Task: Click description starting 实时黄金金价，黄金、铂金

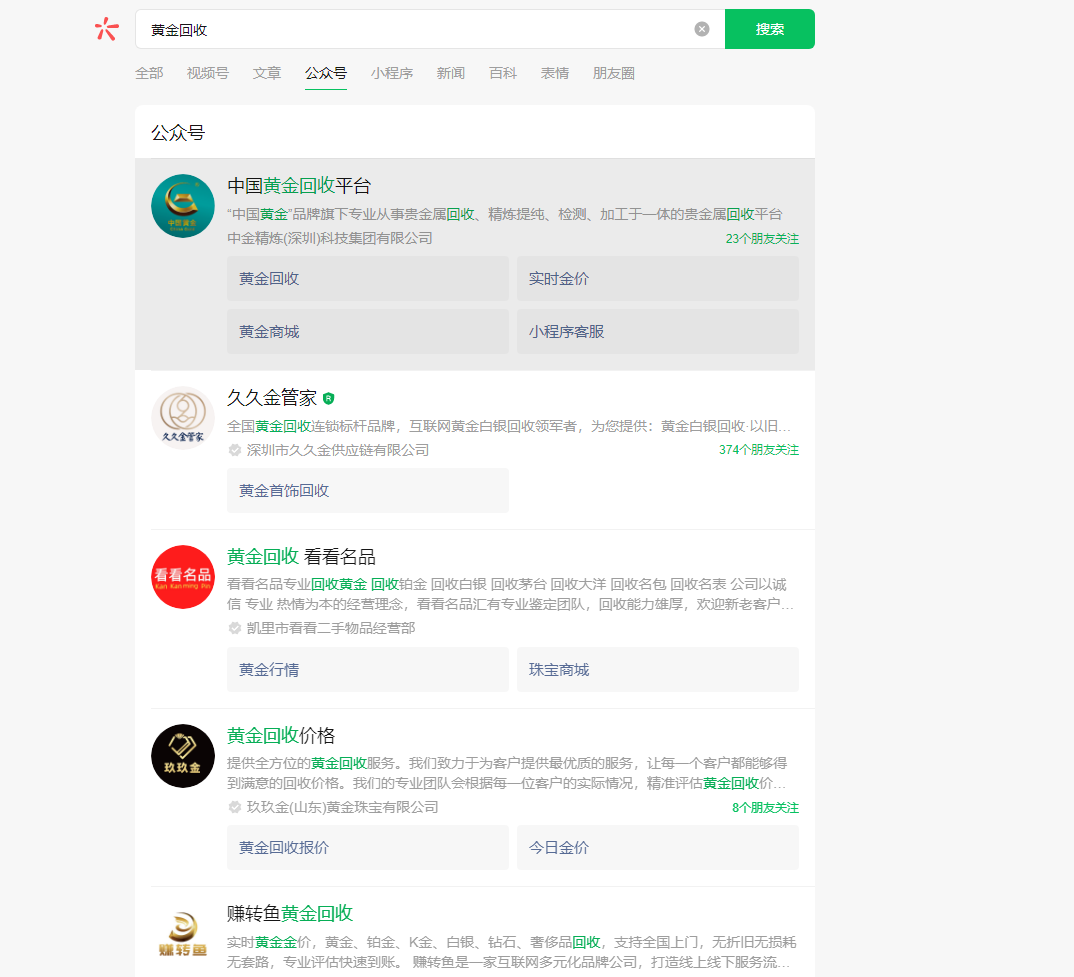Action: pyautogui.click(x=512, y=952)
